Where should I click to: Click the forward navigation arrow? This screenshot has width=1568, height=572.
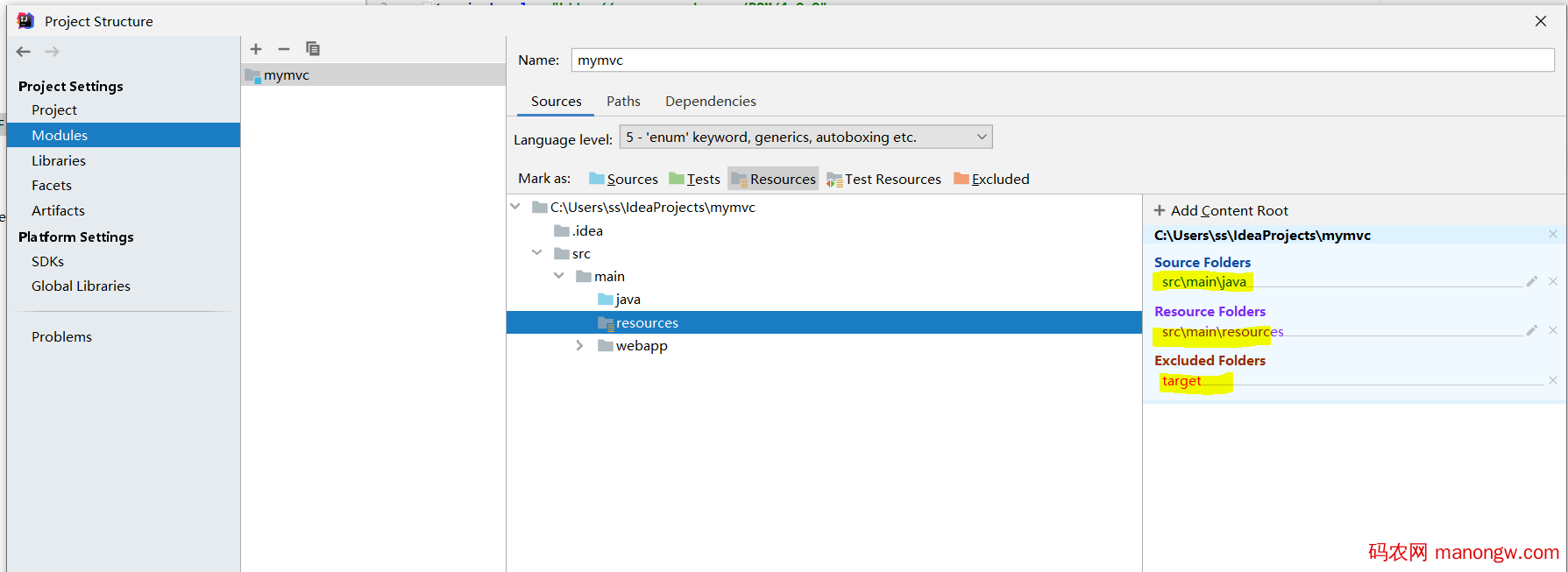(x=53, y=52)
